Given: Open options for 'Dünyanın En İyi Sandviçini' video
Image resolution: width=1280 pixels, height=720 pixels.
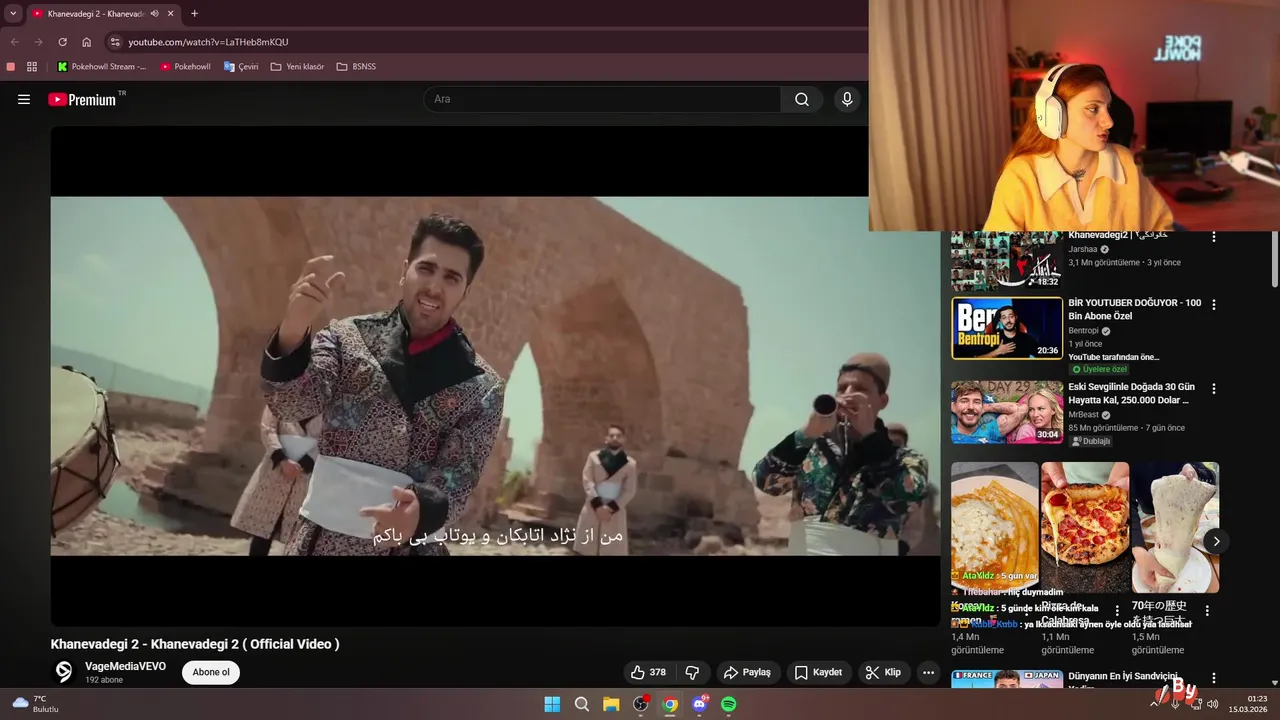Looking at the screenshot, I should (x=1214, y=678).
